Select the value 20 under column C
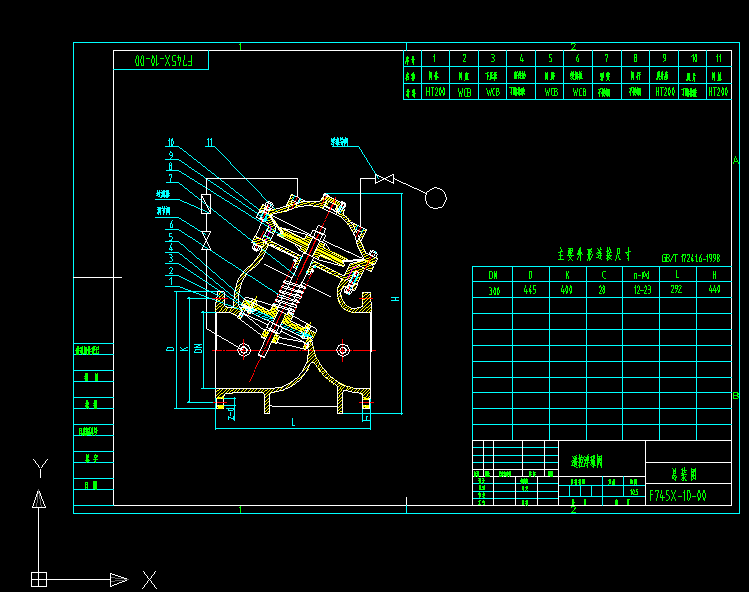 602,290
